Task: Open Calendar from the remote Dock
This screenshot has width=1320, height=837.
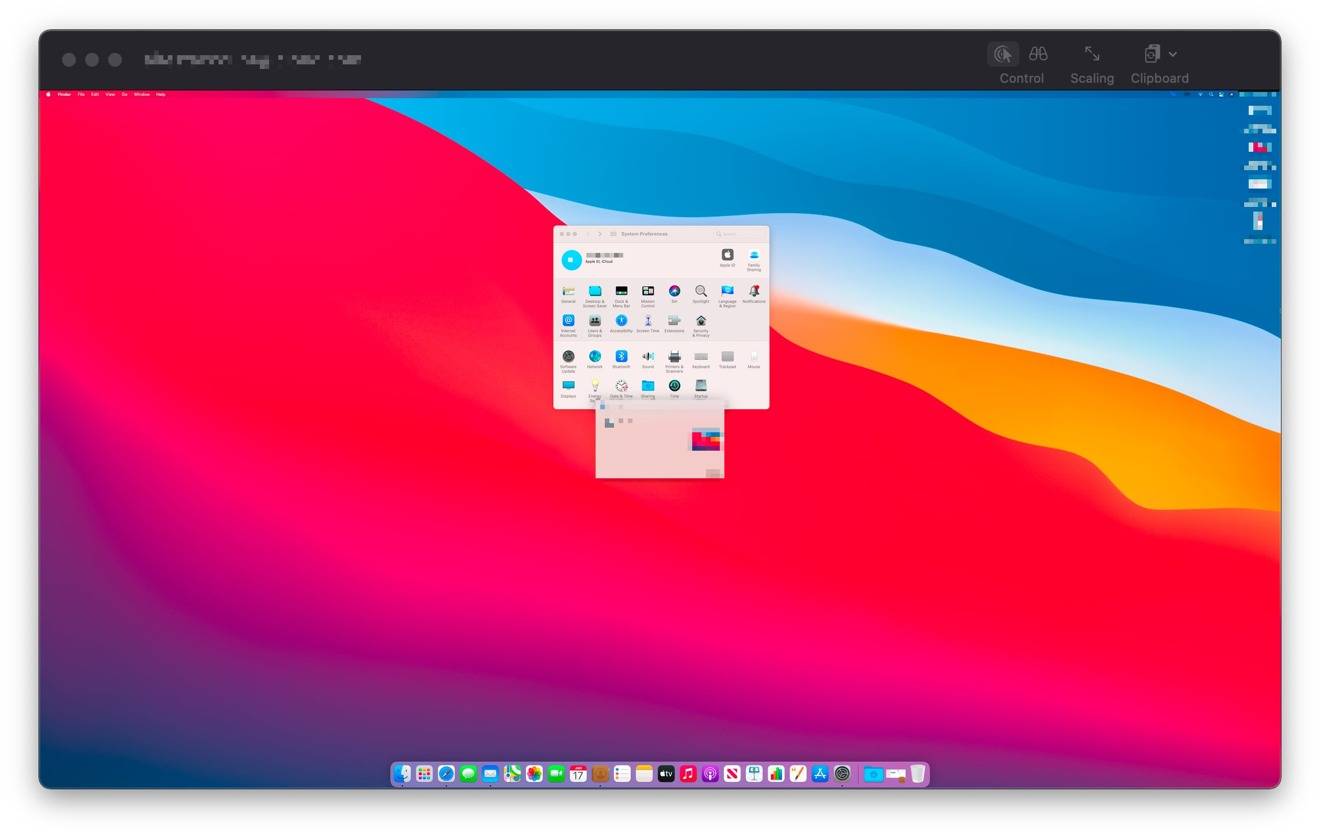Action: click(578, 774)
